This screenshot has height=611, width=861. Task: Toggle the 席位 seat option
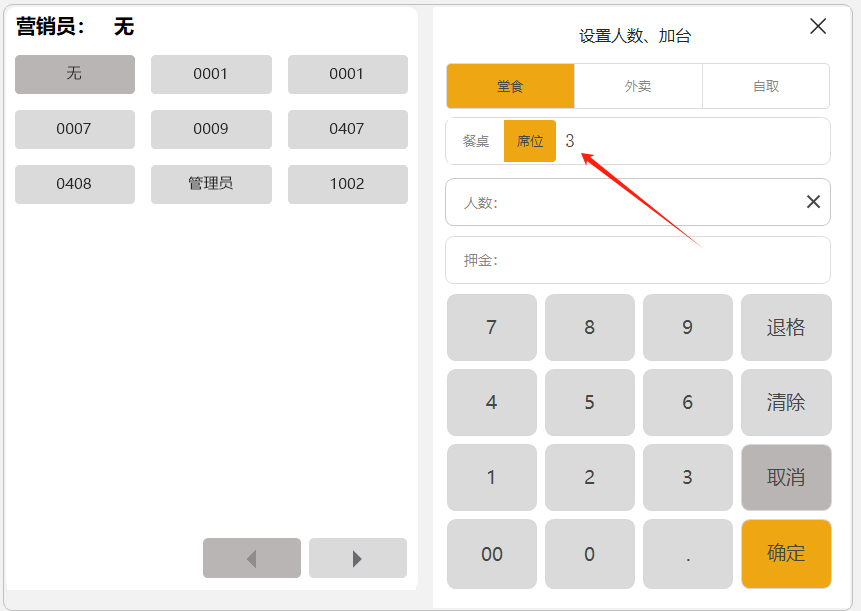click(x=530, y=141)
